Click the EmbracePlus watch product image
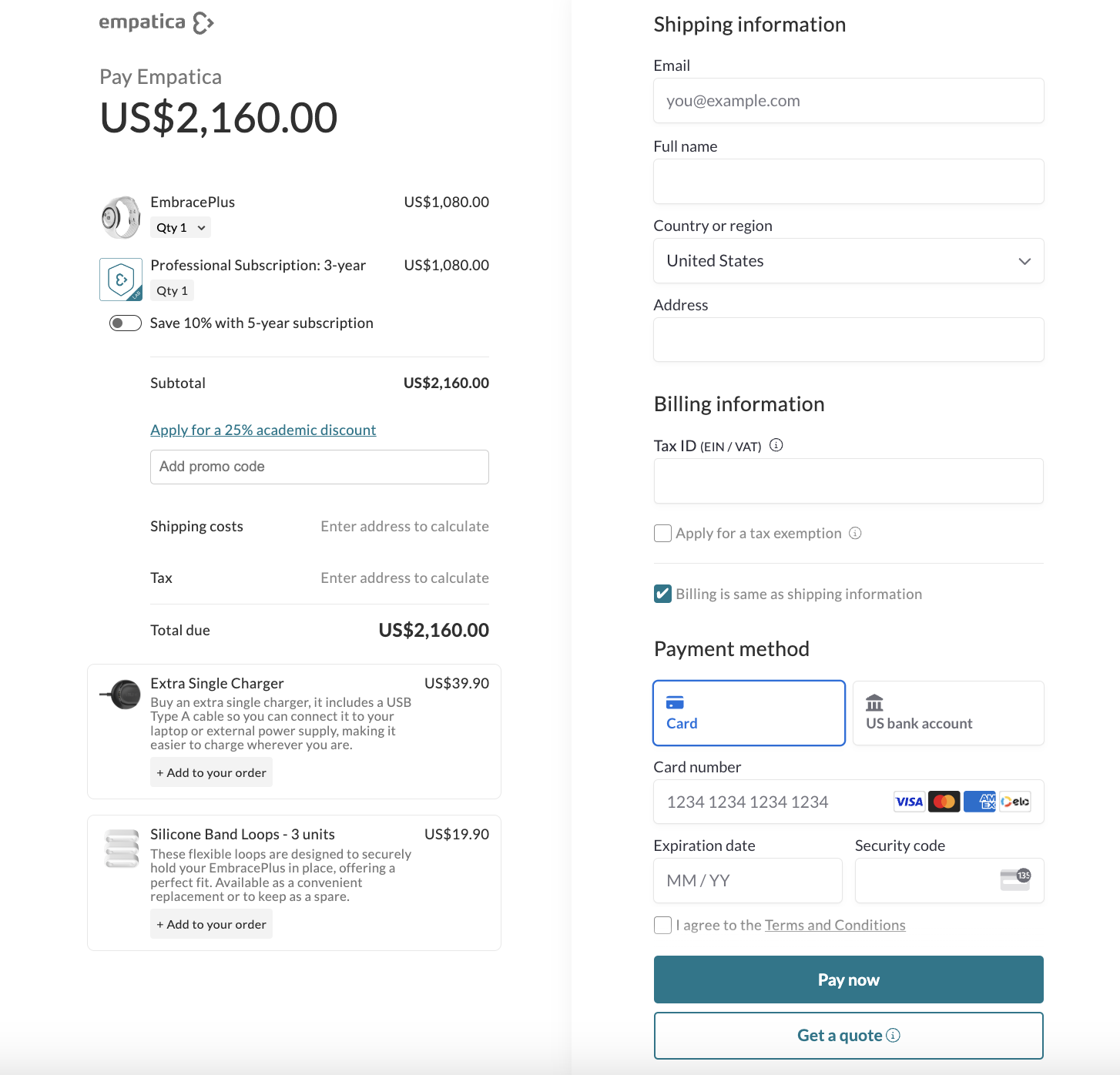 coord(121,217)
